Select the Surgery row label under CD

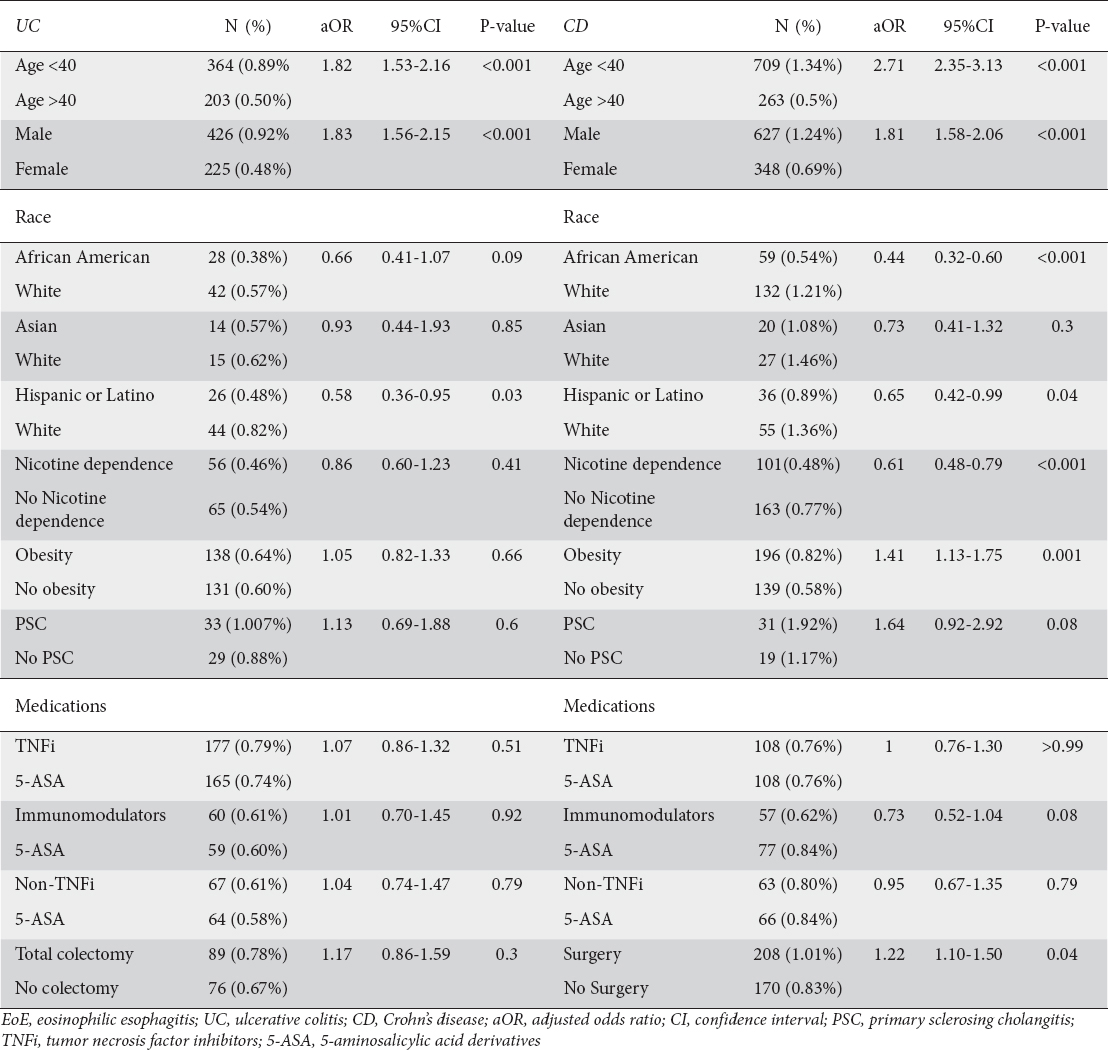coord(592,954)
